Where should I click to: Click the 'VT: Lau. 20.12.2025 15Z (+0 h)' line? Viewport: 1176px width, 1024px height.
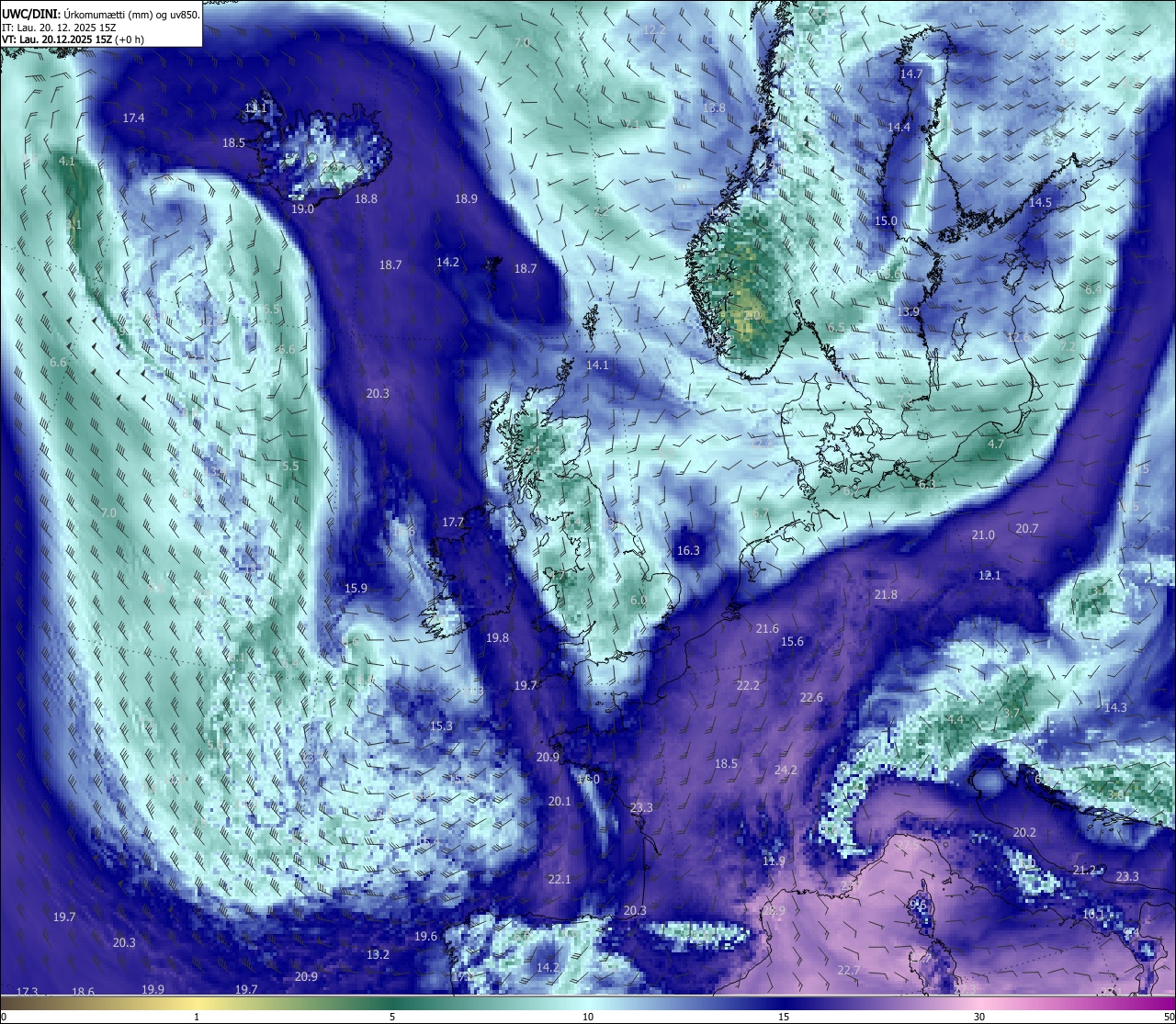coord(73,39)
